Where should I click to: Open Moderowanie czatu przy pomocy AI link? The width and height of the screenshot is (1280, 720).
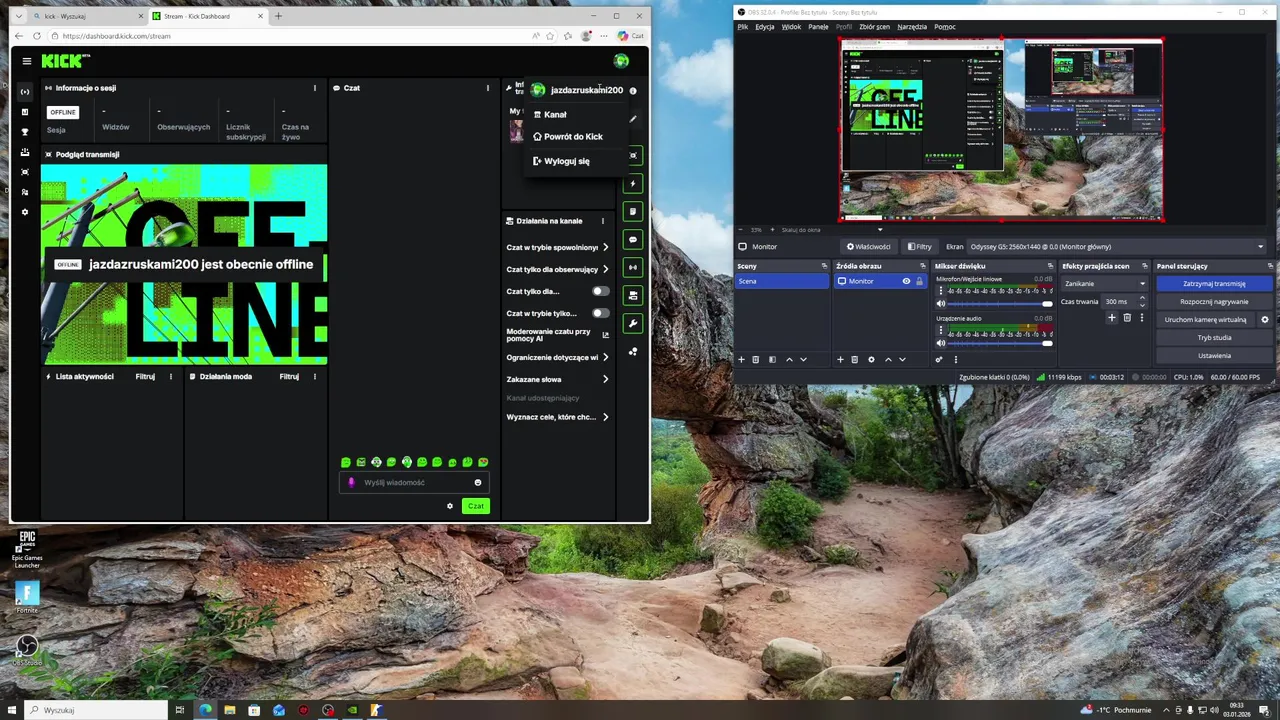click(x=605, y=335)
